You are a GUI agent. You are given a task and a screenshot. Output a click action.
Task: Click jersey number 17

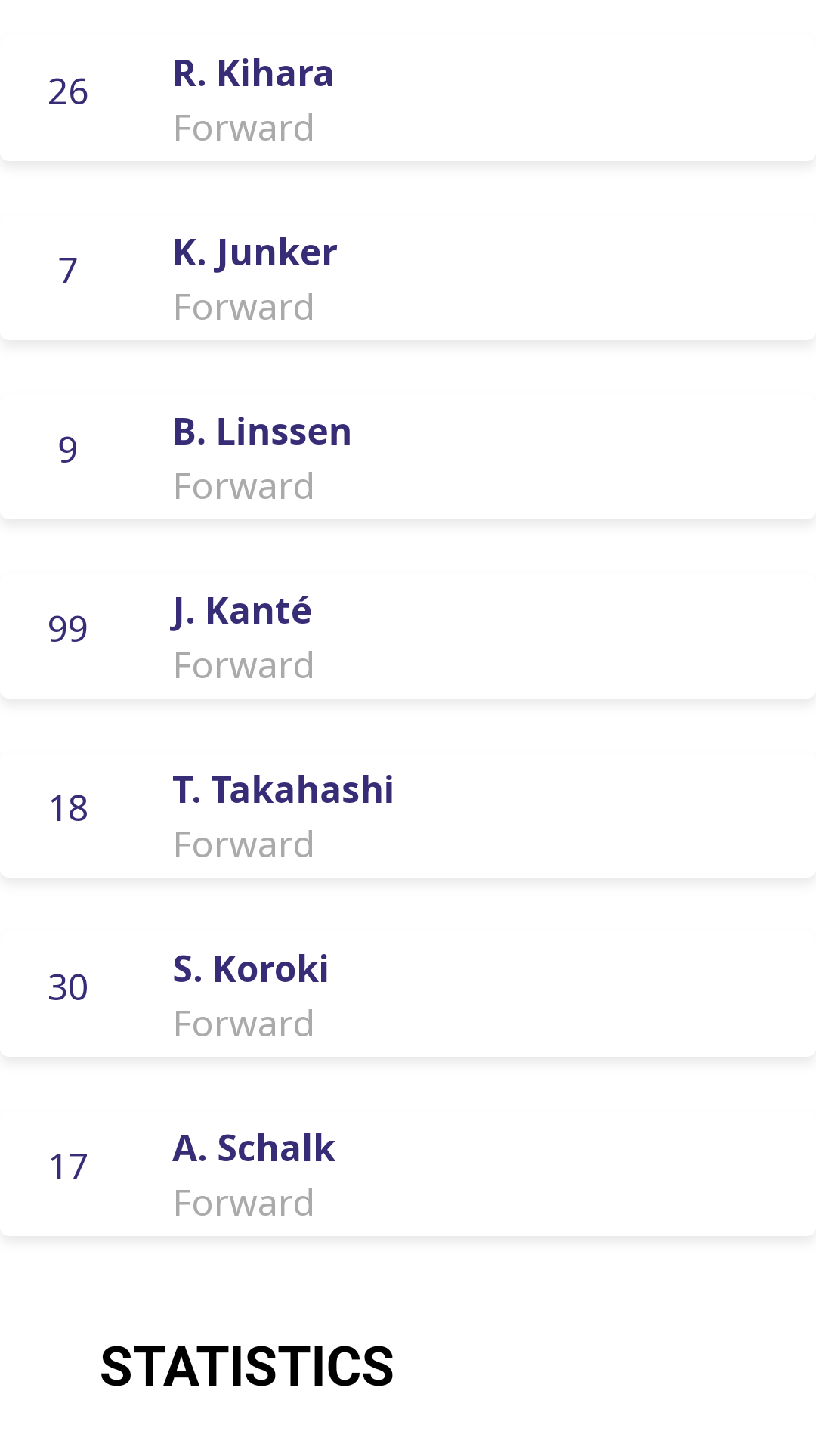coord(68,1167)
